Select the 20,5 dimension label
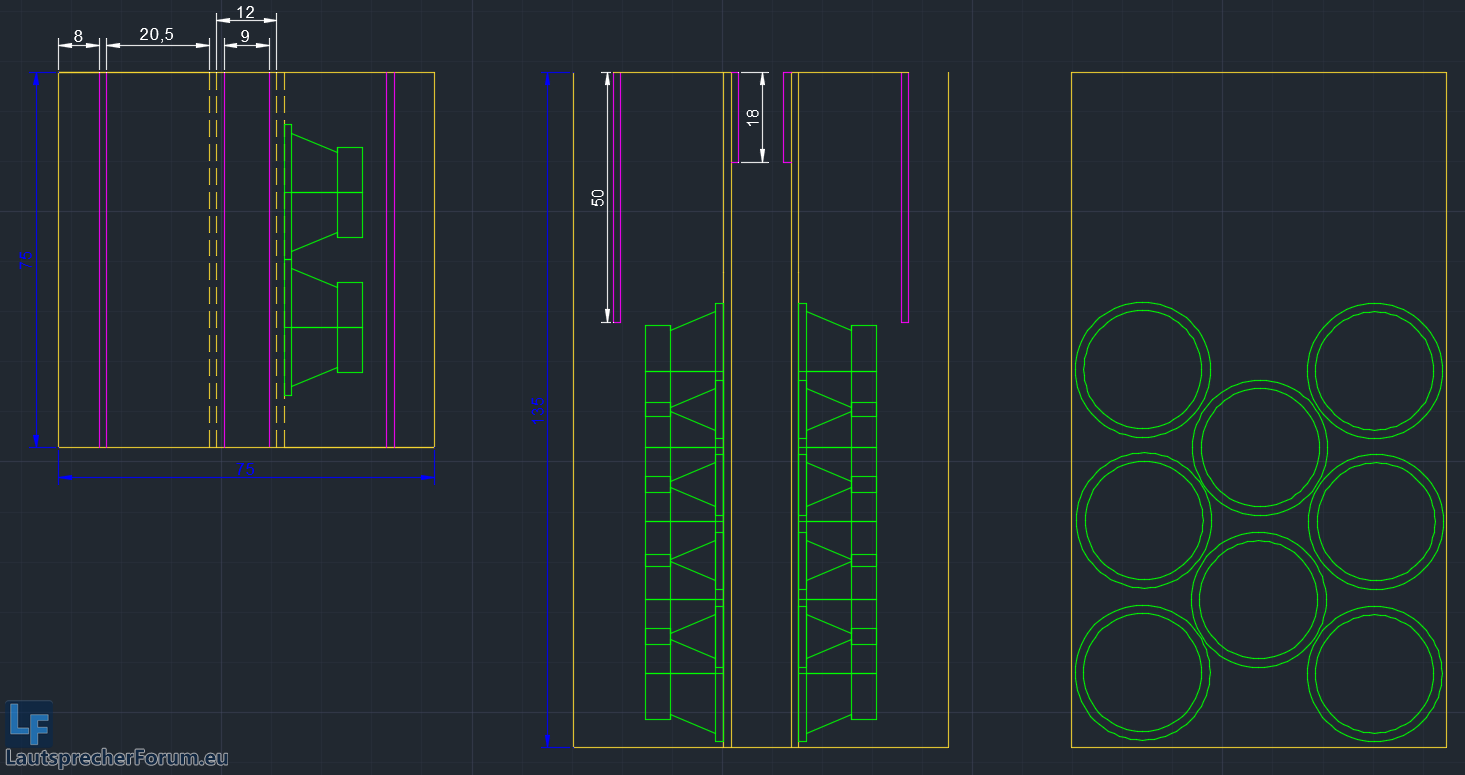The image size is (1465, 775). tap(156, 35)
